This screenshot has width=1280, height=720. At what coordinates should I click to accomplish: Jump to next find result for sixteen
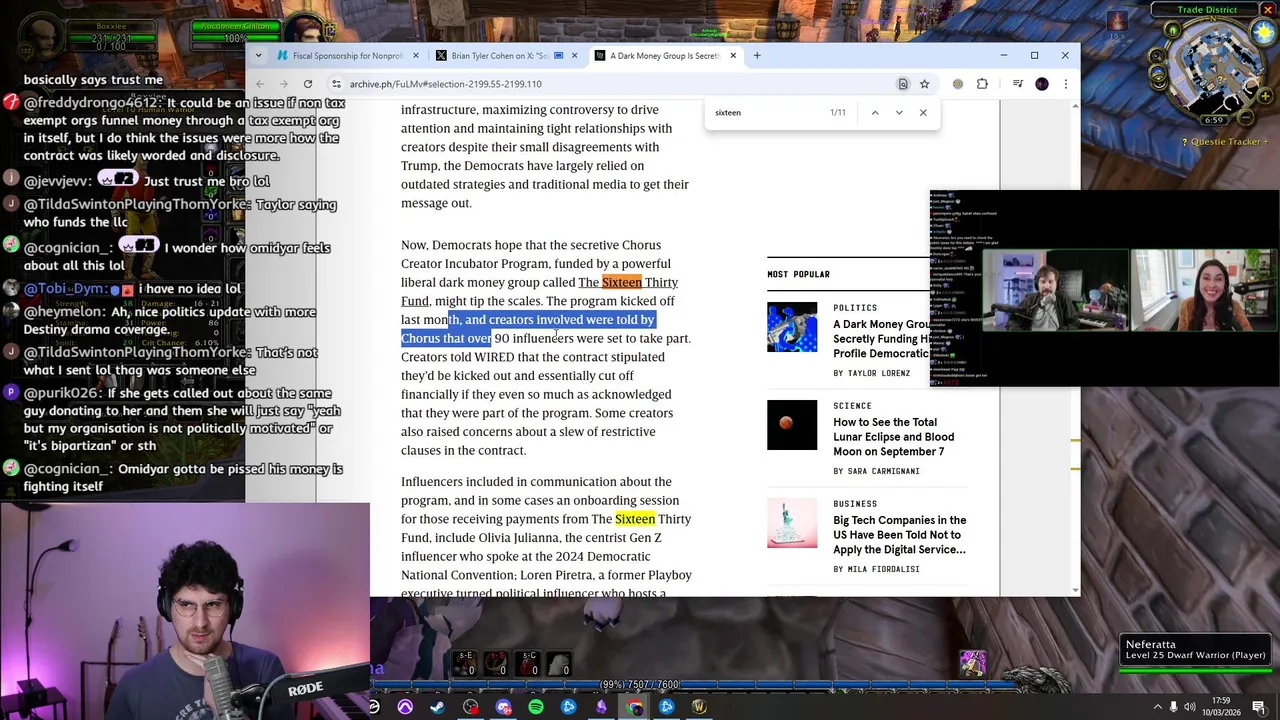pos(899,113)
